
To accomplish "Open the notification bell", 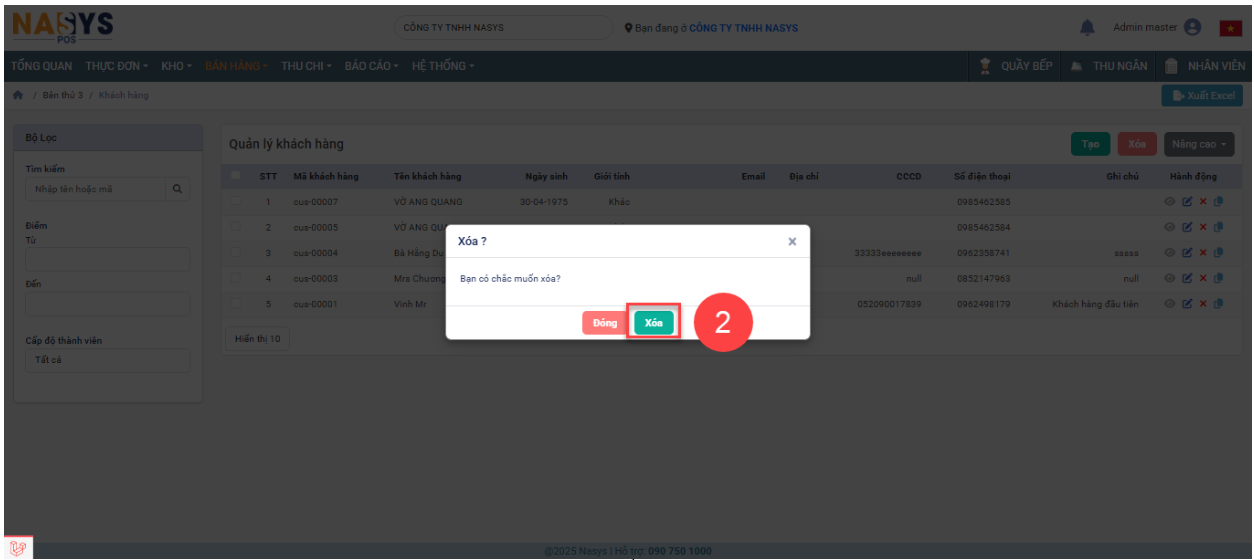I will [1087, 28].
